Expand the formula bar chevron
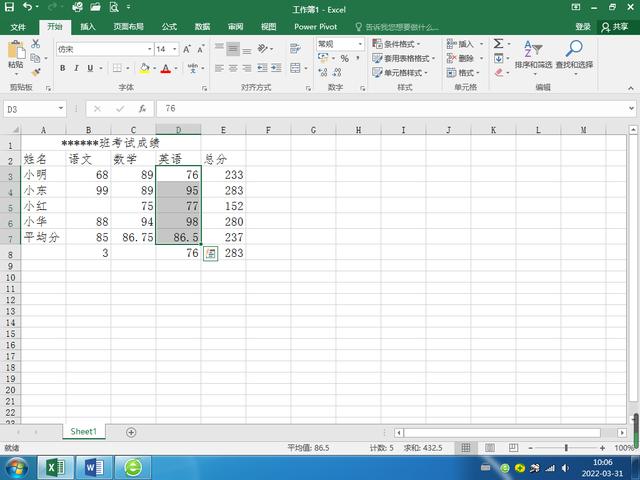The height and width of the screenshot is (480, 640). (x=631, y=109)
